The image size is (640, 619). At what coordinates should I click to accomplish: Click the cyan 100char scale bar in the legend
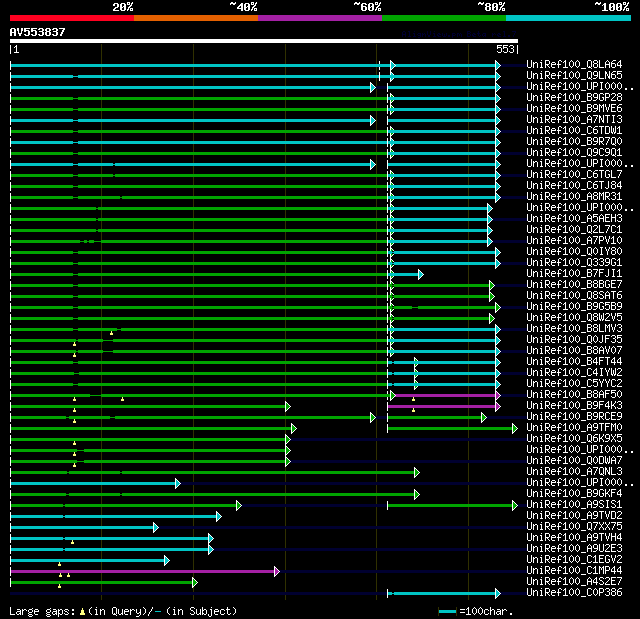pos(447,611)
